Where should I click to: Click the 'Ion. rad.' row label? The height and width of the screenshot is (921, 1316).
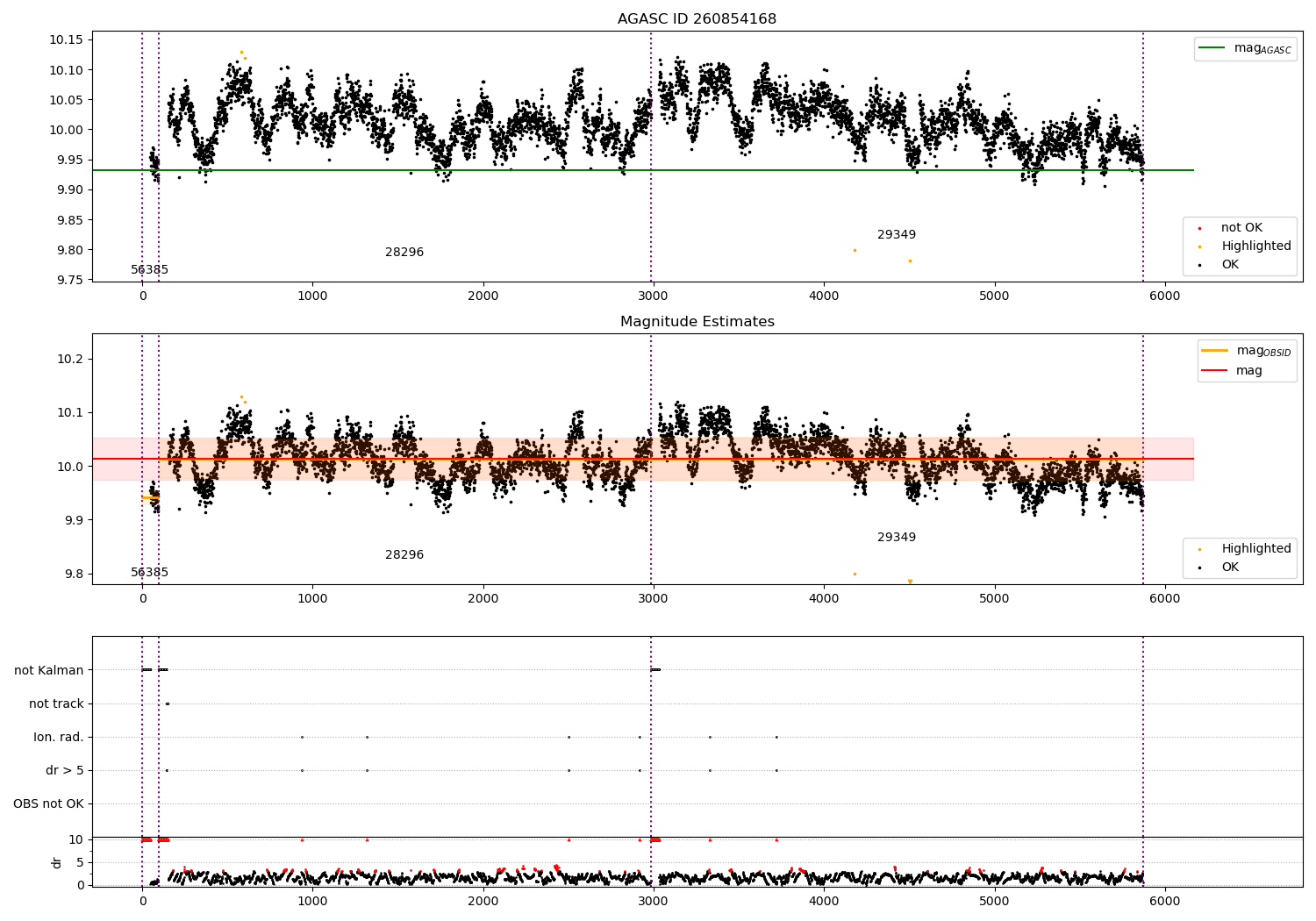click(x=59, y=738)
